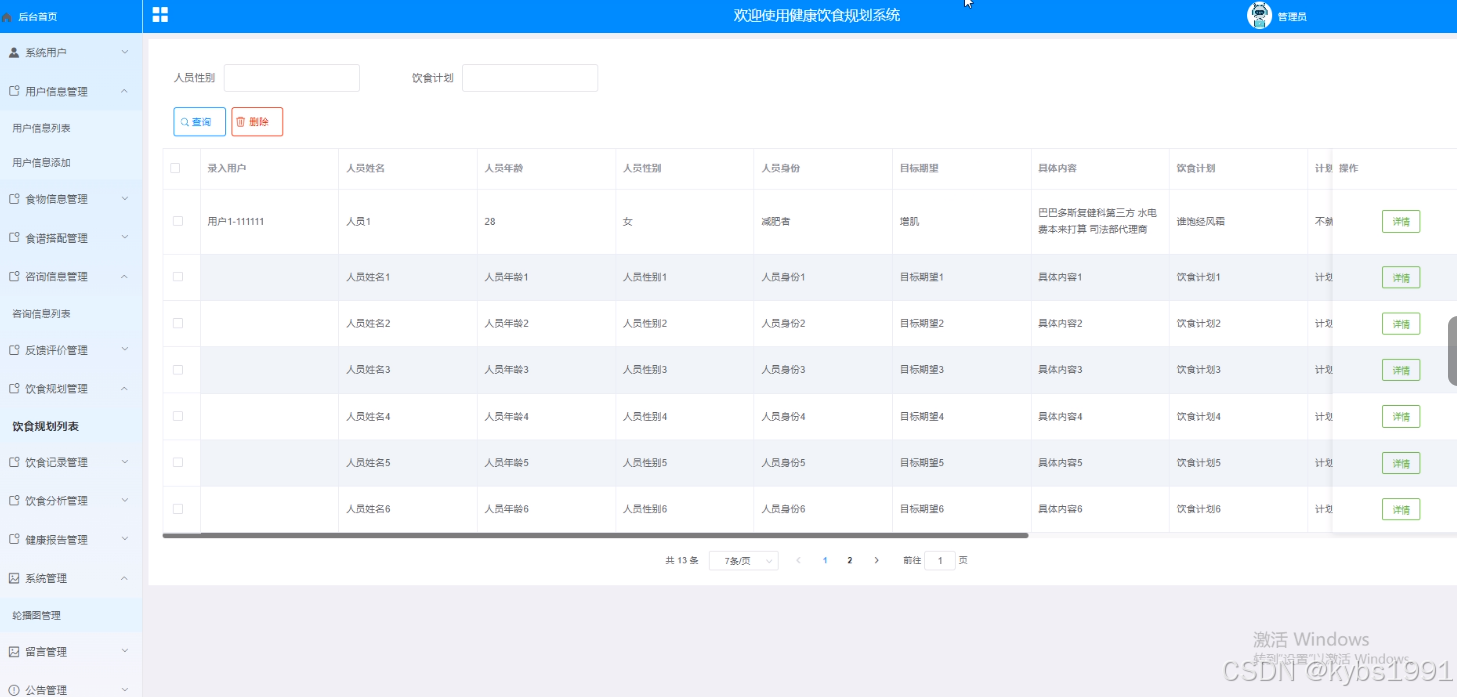Click the icon beside 用户信息管理
This screenshot has width=1457, height=697.
click(x=14, y=91)
